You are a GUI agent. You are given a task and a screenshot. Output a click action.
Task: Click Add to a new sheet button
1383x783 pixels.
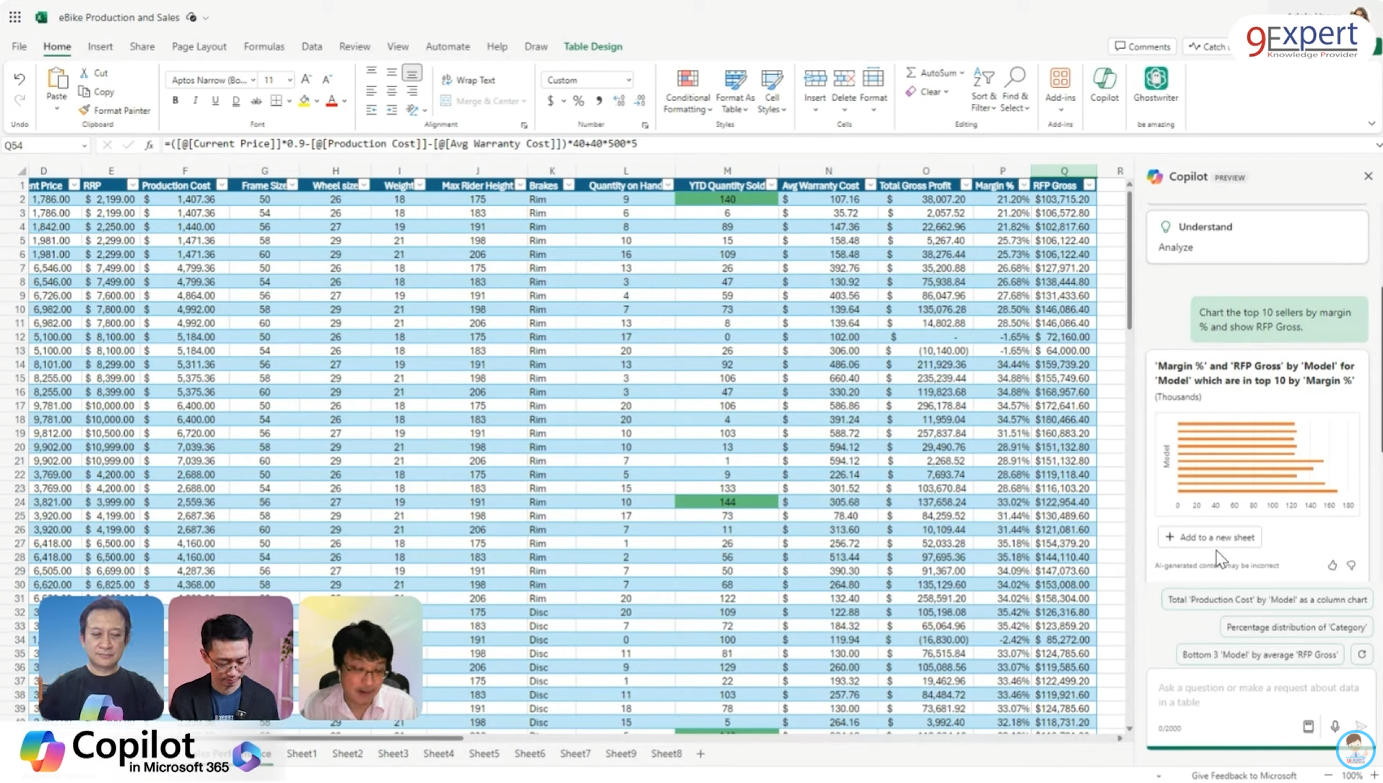point(1209,537)
